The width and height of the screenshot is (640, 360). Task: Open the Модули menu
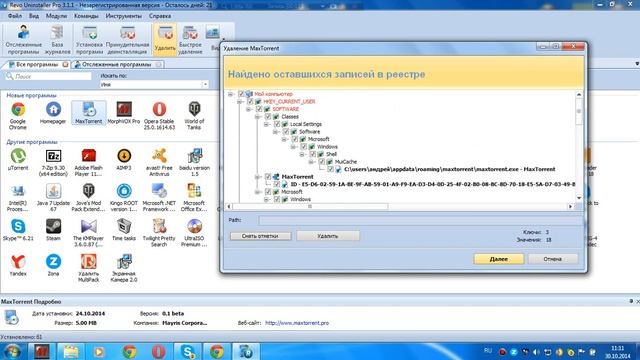pos(56,16)
